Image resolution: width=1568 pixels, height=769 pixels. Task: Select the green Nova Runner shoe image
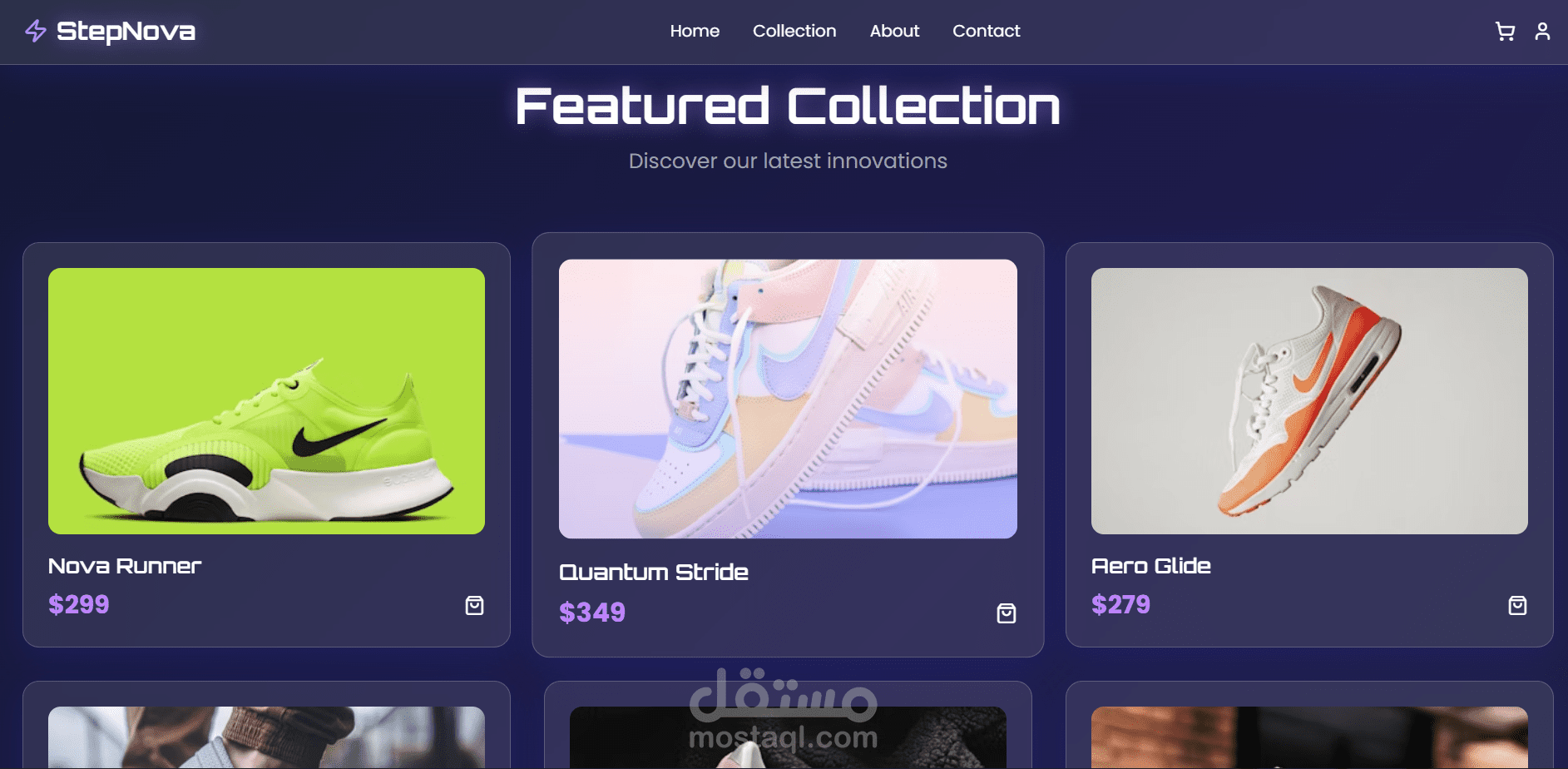(x=266, y=401)
